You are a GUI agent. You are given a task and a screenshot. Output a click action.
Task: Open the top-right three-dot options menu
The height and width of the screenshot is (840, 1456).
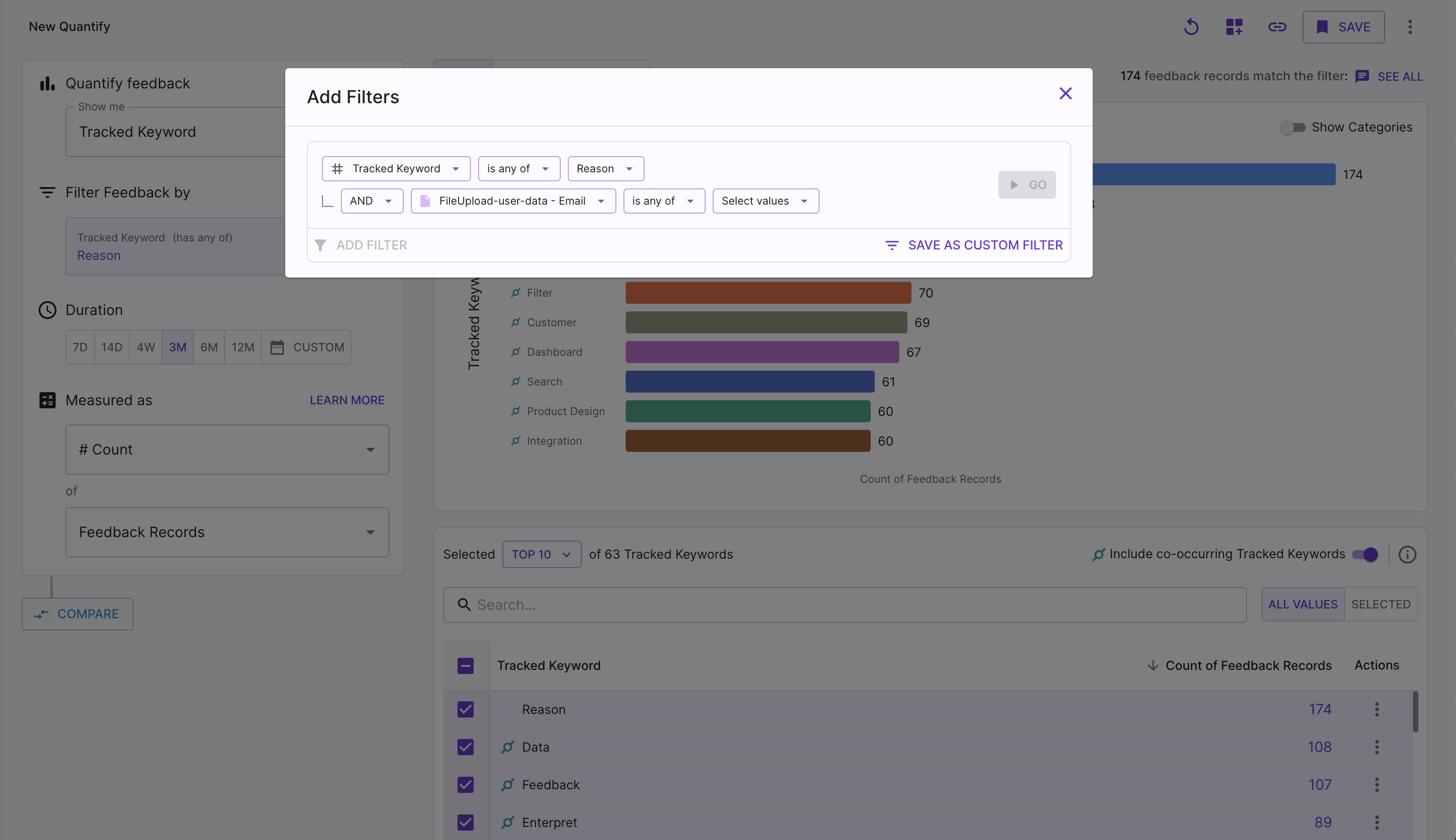pos(1410,27)
